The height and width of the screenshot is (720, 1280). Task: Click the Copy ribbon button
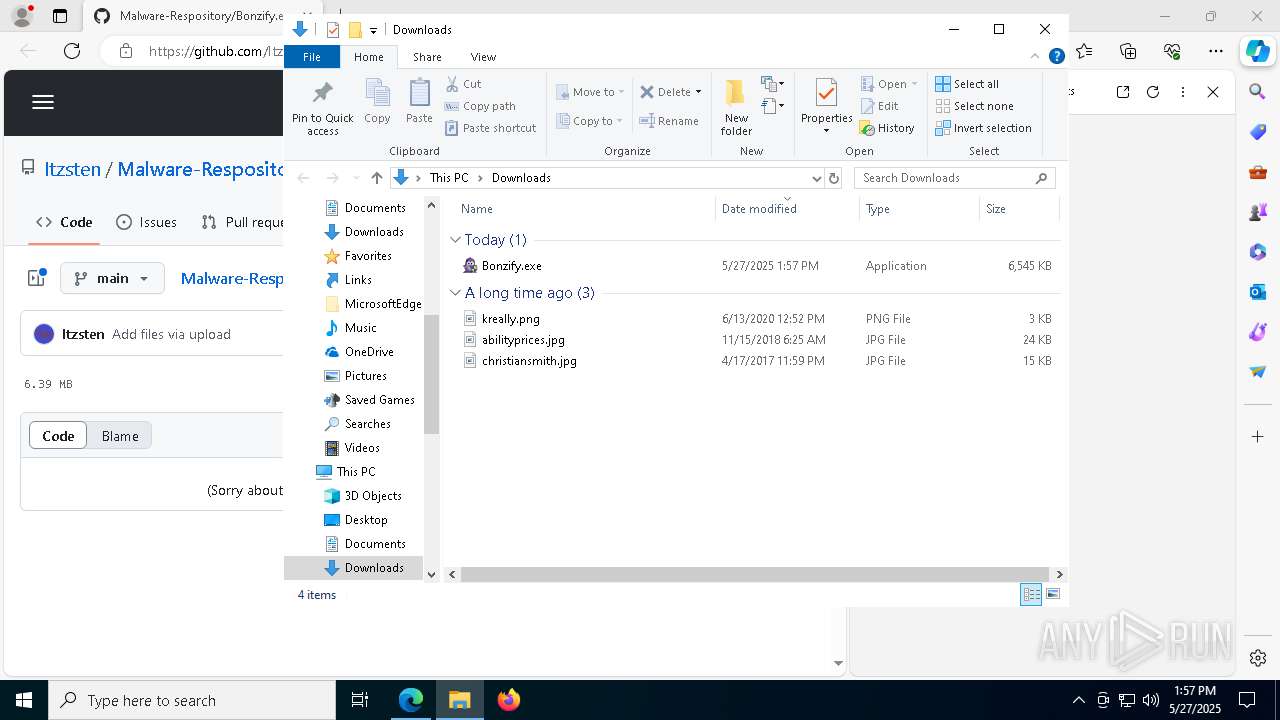(377, 102)
